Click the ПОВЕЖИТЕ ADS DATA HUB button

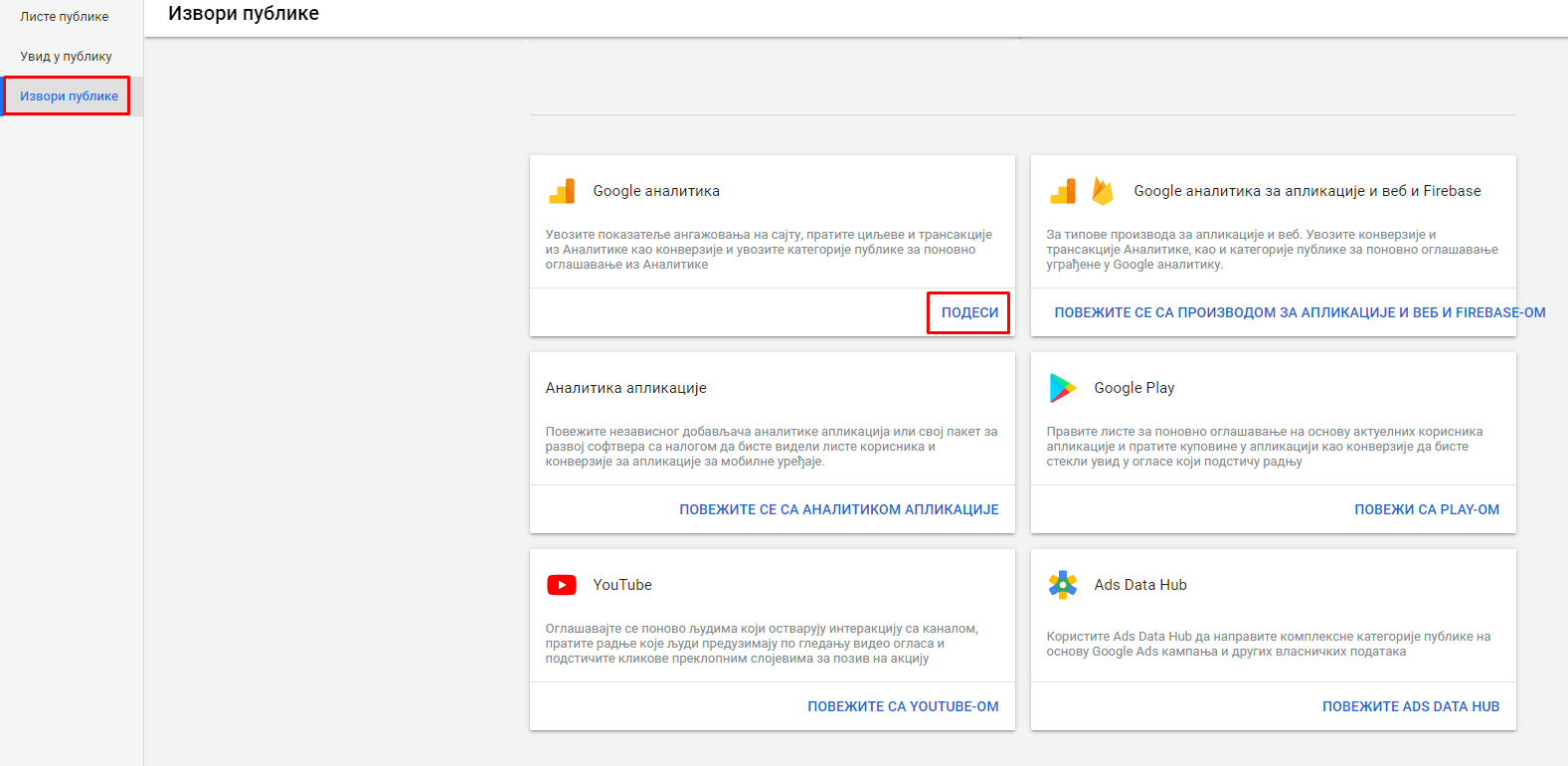pos(1411,706)
